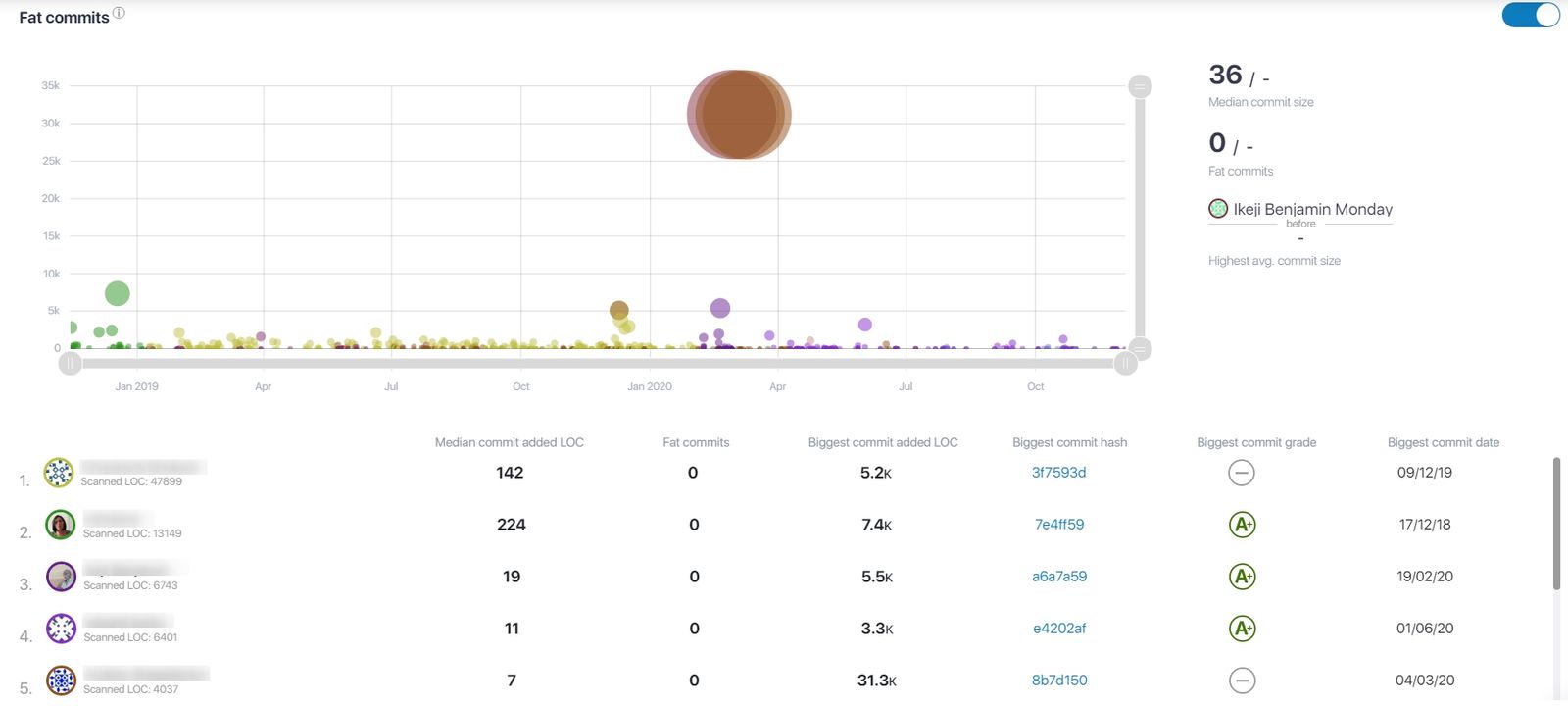Open commit hash e4202af
Image resolution: width=1568 pixels, height=706 pixels.
pos(1059,628)
